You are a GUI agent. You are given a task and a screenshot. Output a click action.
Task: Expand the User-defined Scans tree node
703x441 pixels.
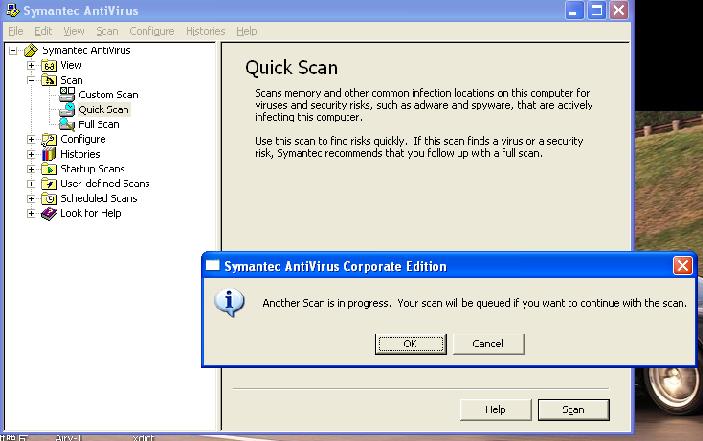coord(31,184)
